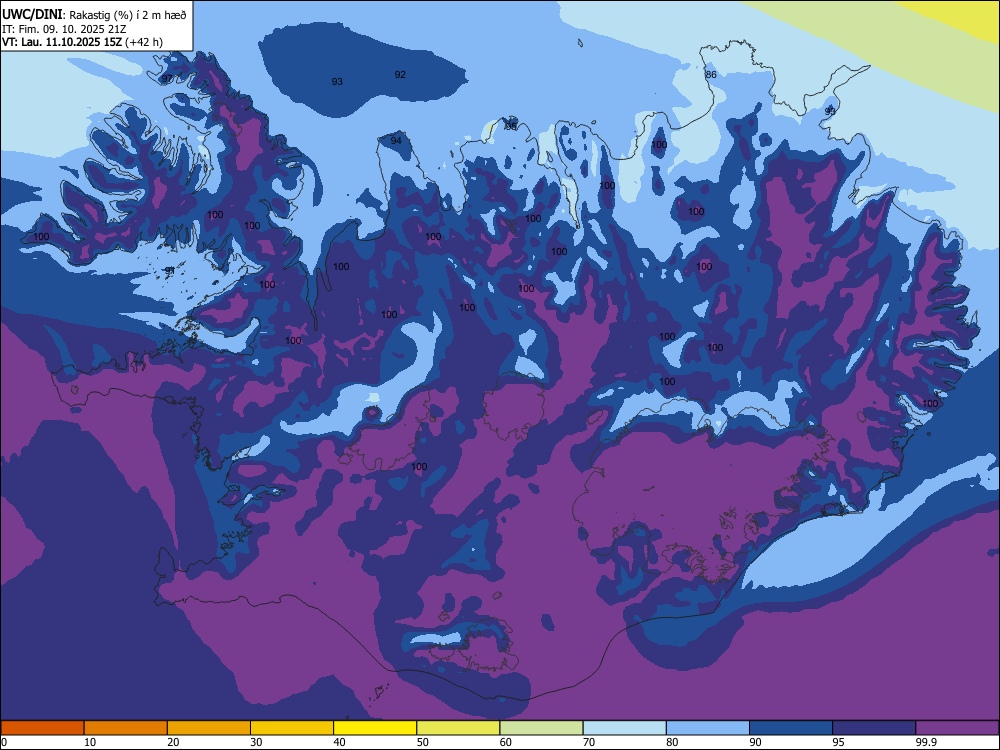
Task: Select the purple above-99.9 legend swatch
Action: [957, 728]
